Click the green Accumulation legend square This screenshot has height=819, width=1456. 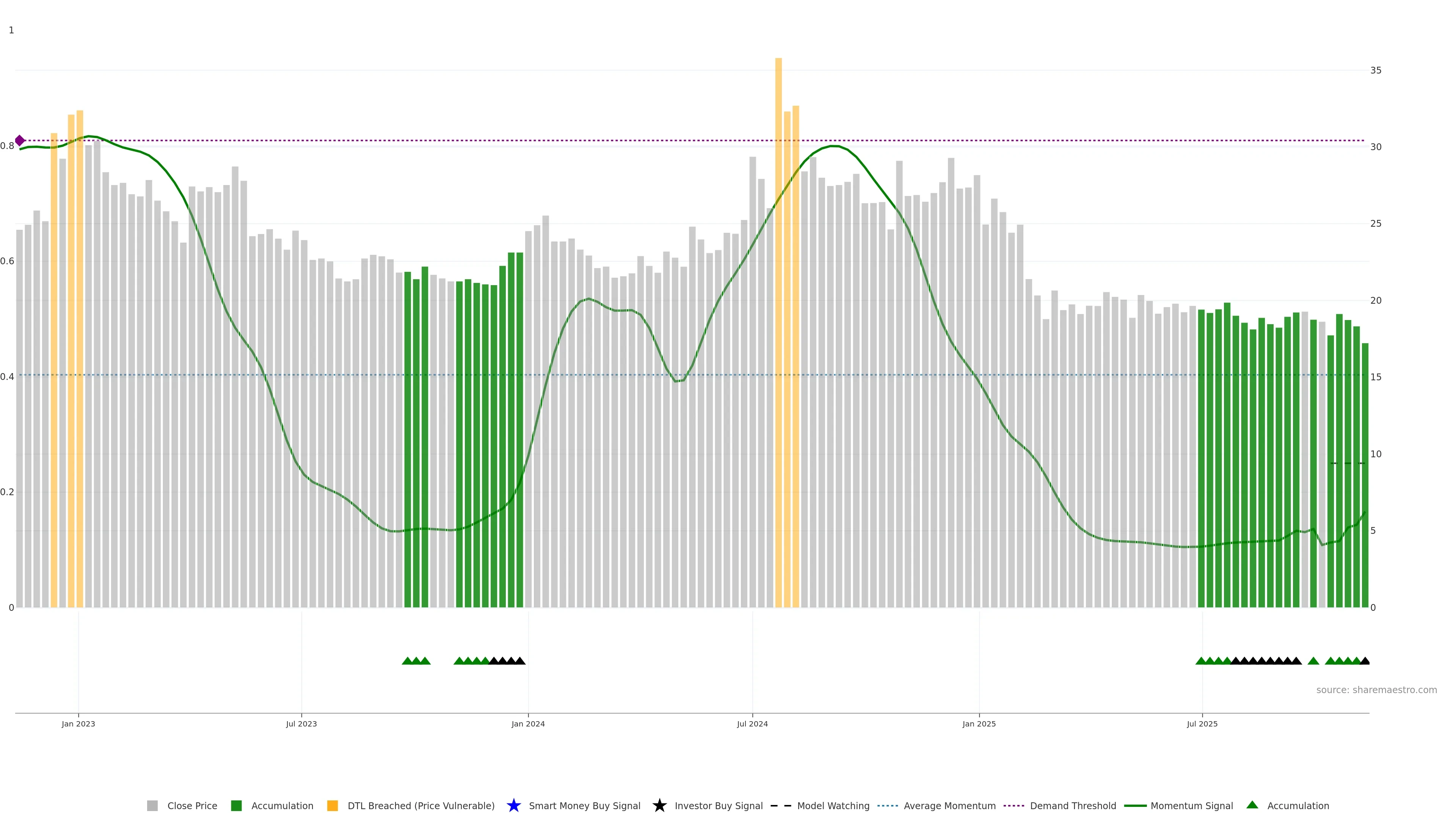coord(236,805)
